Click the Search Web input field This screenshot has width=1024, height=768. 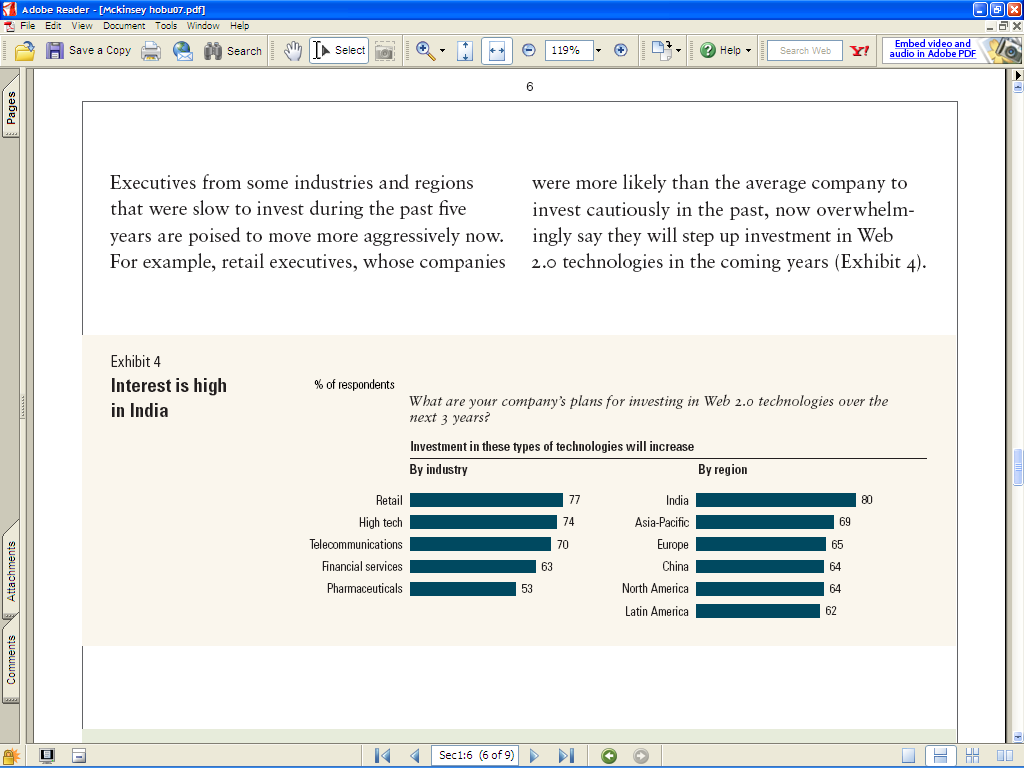tap(805, 50)
